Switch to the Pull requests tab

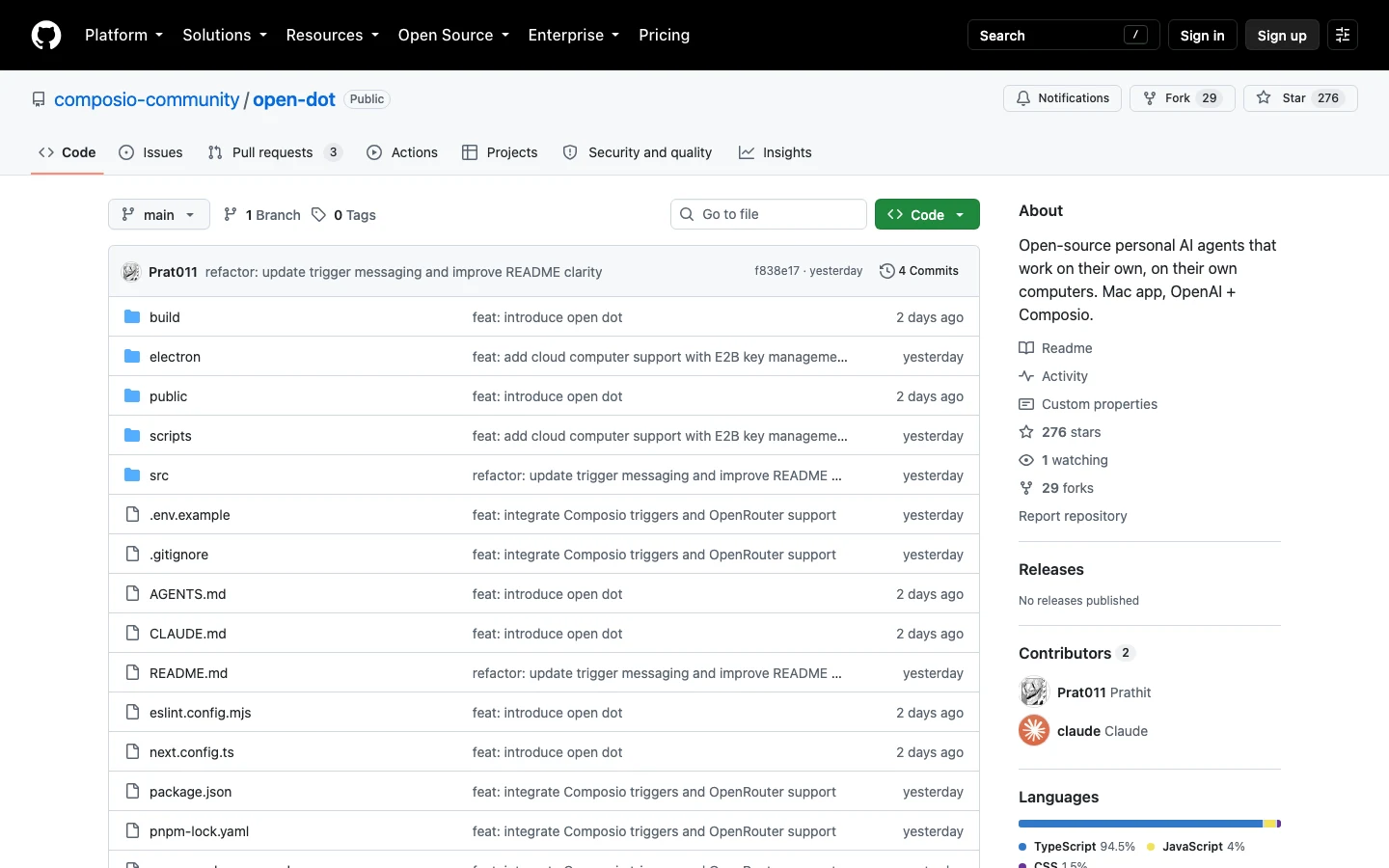[x=275, y=152]
